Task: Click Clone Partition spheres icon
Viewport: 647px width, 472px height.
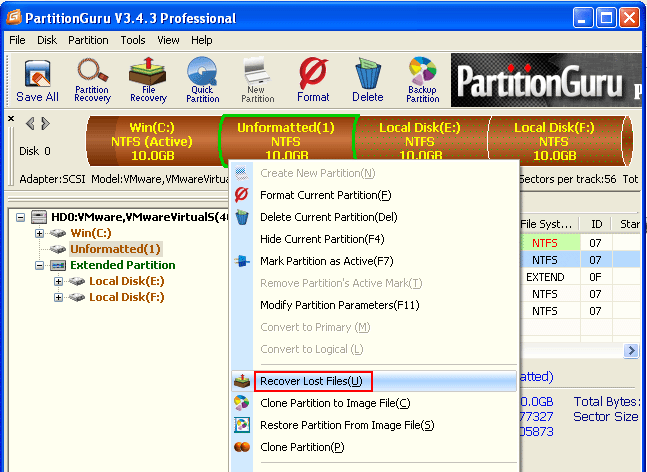Action: (242, 447)
